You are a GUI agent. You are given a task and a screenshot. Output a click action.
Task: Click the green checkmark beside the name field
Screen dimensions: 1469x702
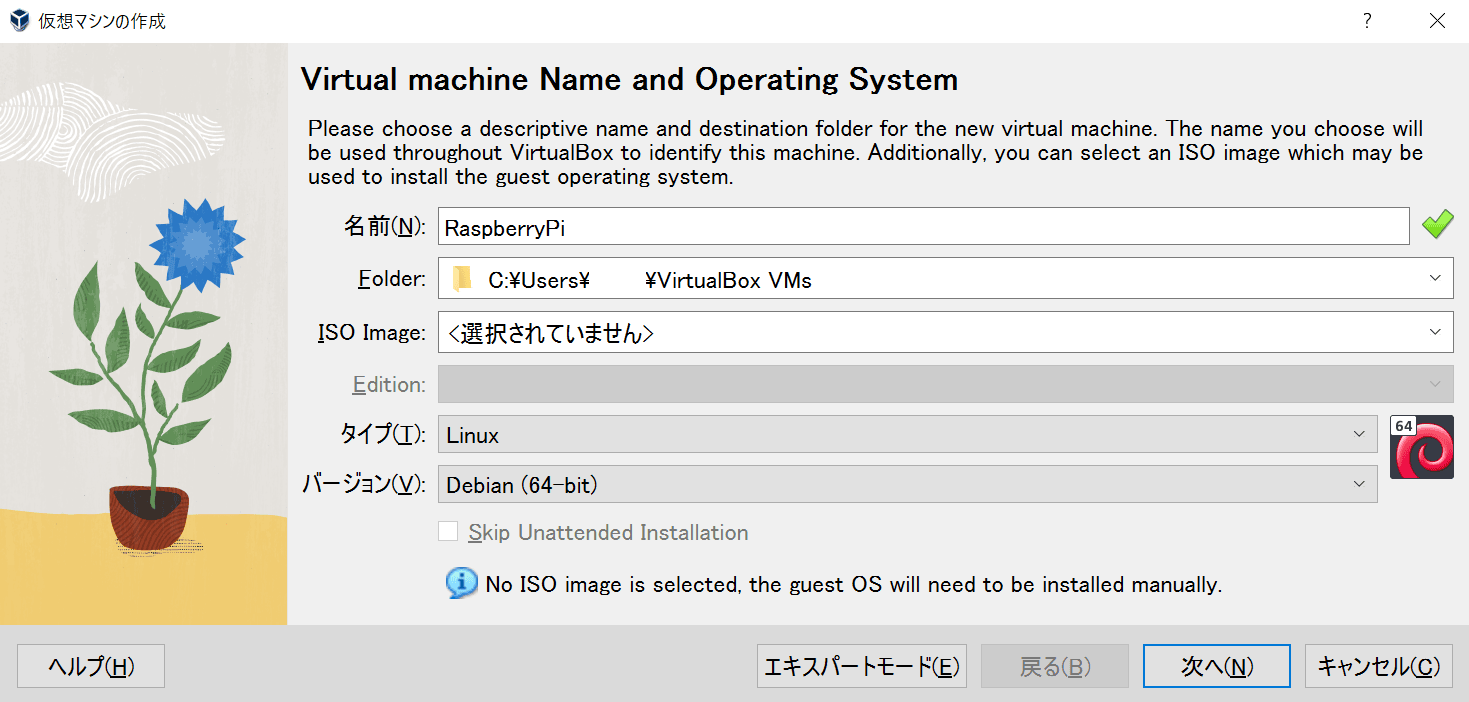tap(1437, 226)
